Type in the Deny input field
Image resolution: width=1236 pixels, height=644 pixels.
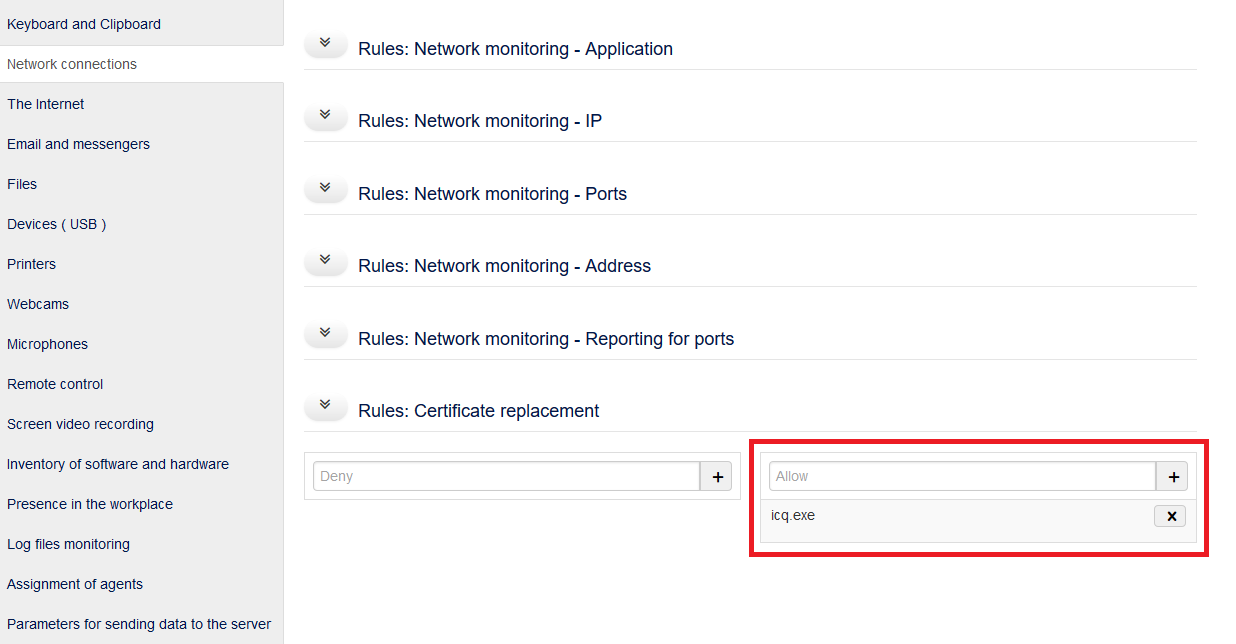[x=506, y=477]
